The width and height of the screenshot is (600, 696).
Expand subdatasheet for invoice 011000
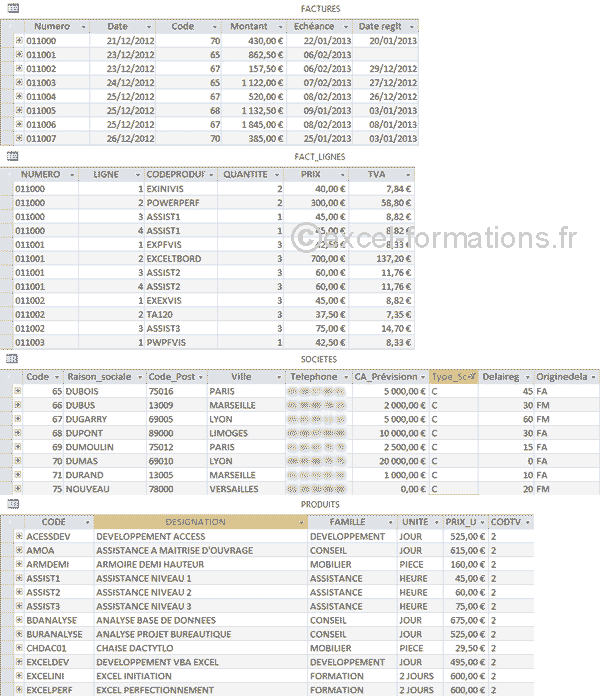19,40
